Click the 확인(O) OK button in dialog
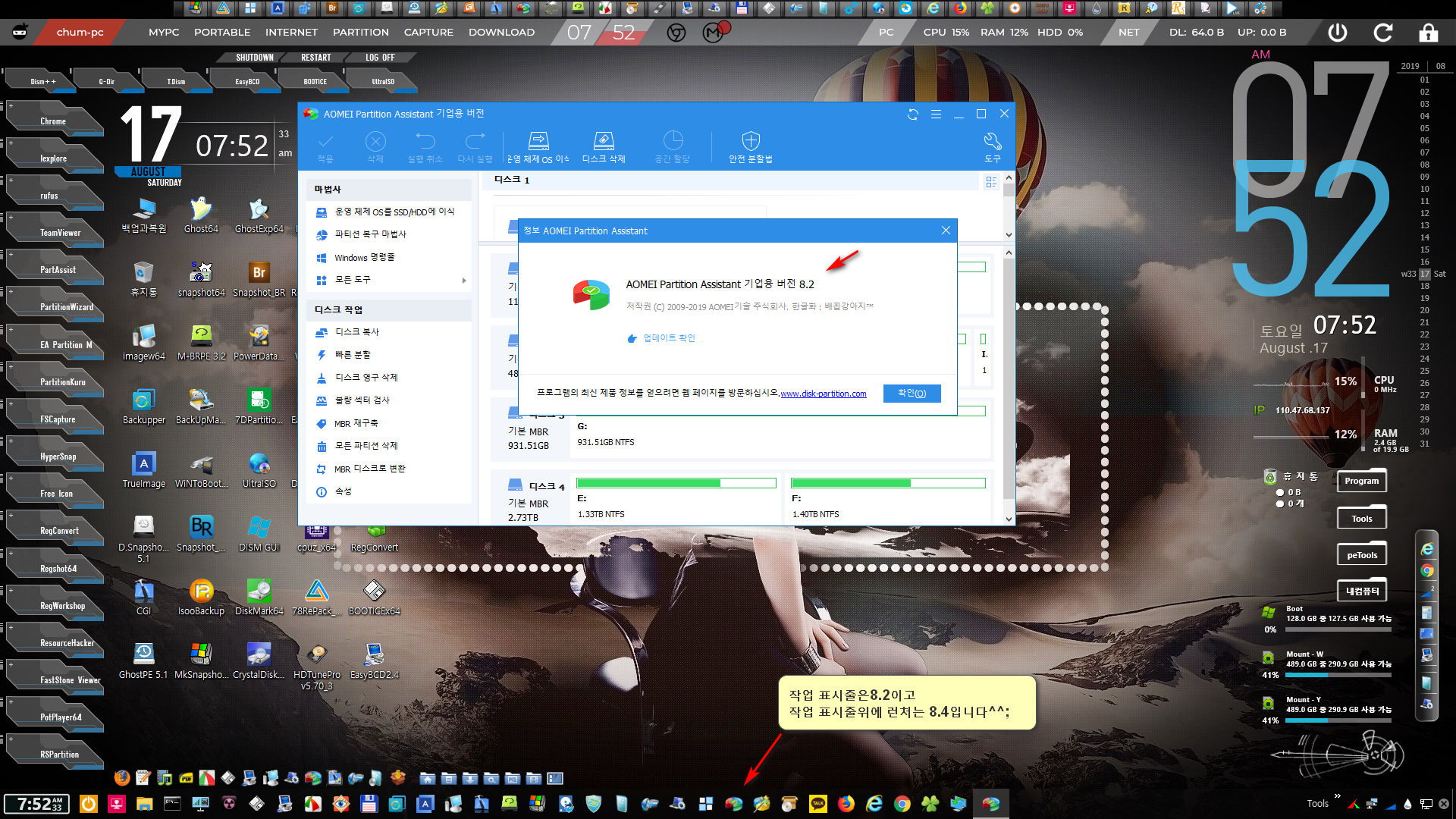The width and height of the screenshot is (1456, 819). point(912,393)
